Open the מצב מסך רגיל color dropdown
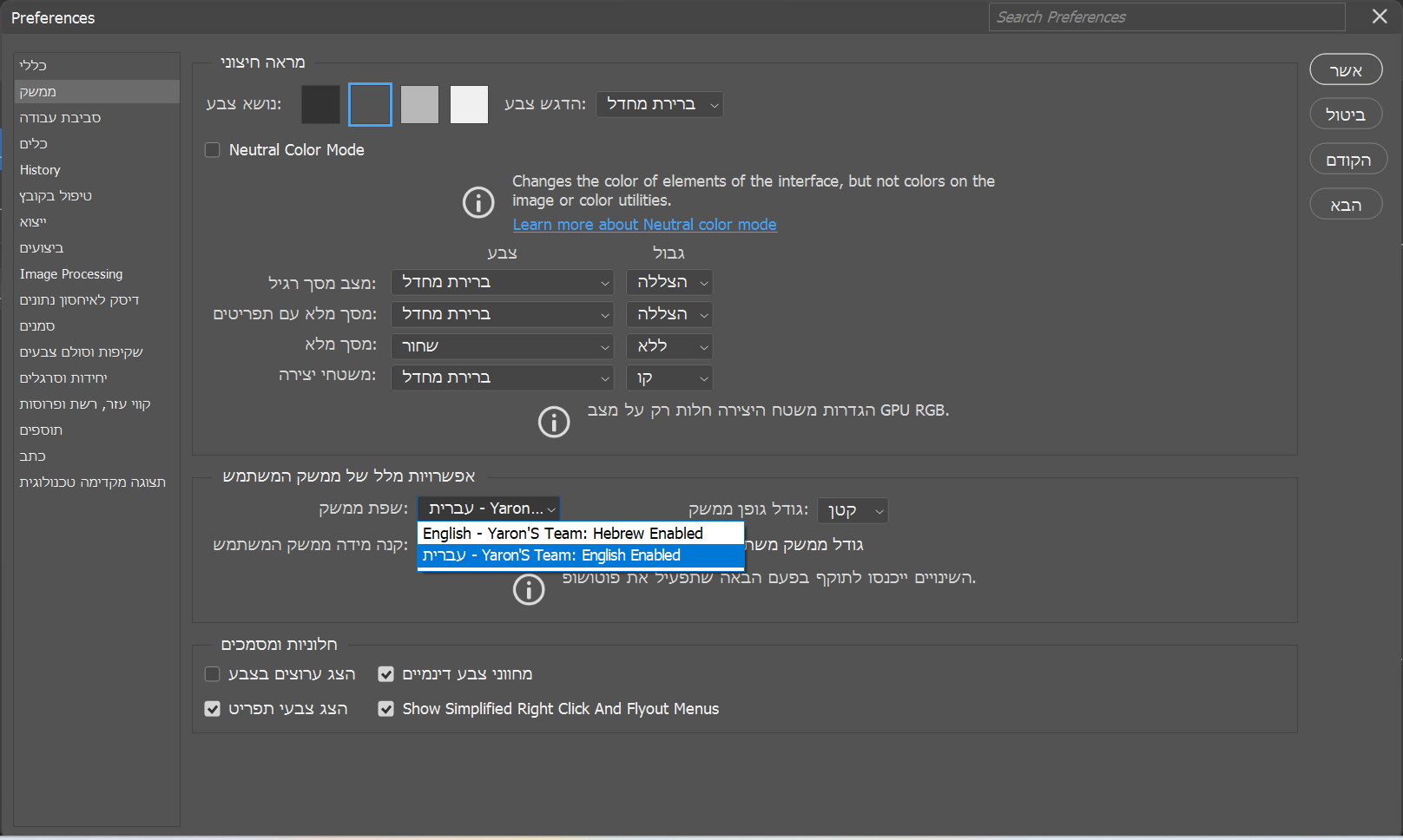Screen dimensions: 1403x840 504,282
